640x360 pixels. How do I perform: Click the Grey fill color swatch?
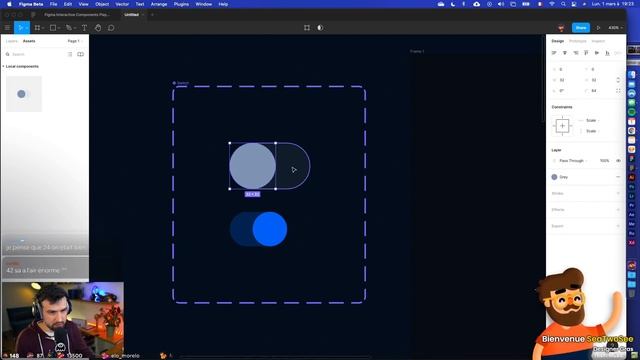click(554, 177)
